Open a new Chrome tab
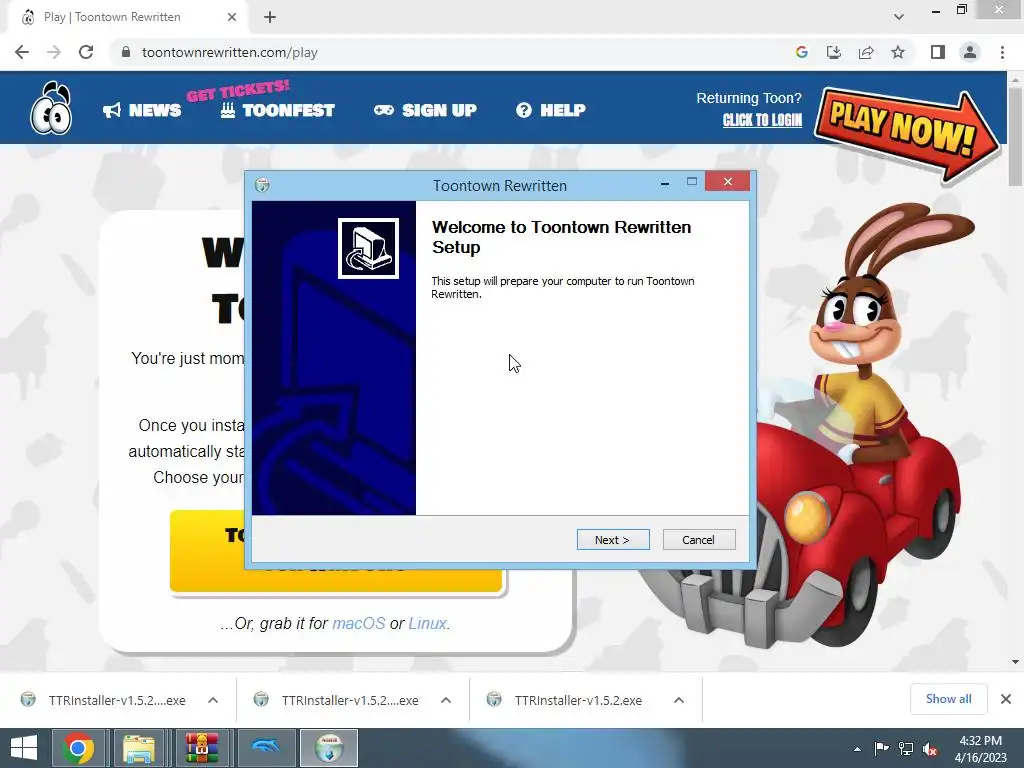The width and height of the screenshot is (1024, 768). [x=270, y=17]
